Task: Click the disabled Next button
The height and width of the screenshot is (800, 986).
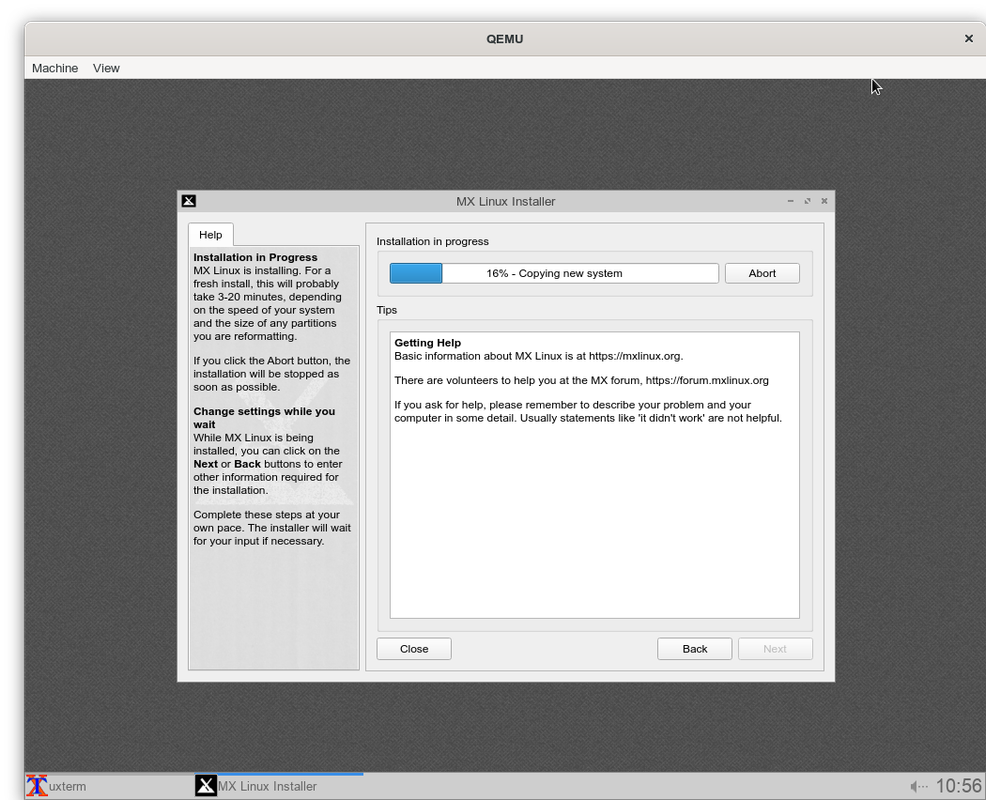Action: pos(775,649)
